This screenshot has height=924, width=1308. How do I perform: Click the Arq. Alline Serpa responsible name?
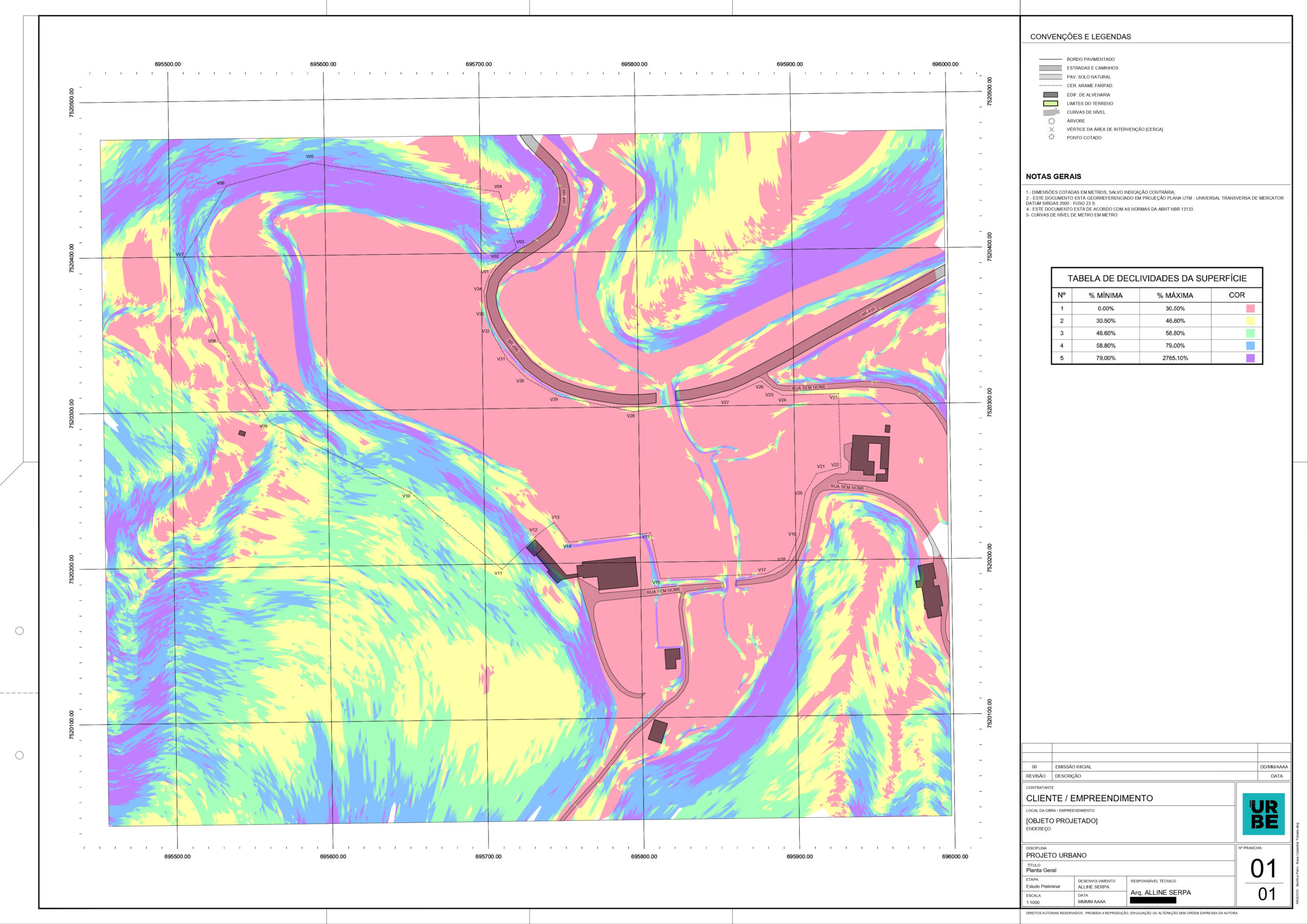(1160, 892)
